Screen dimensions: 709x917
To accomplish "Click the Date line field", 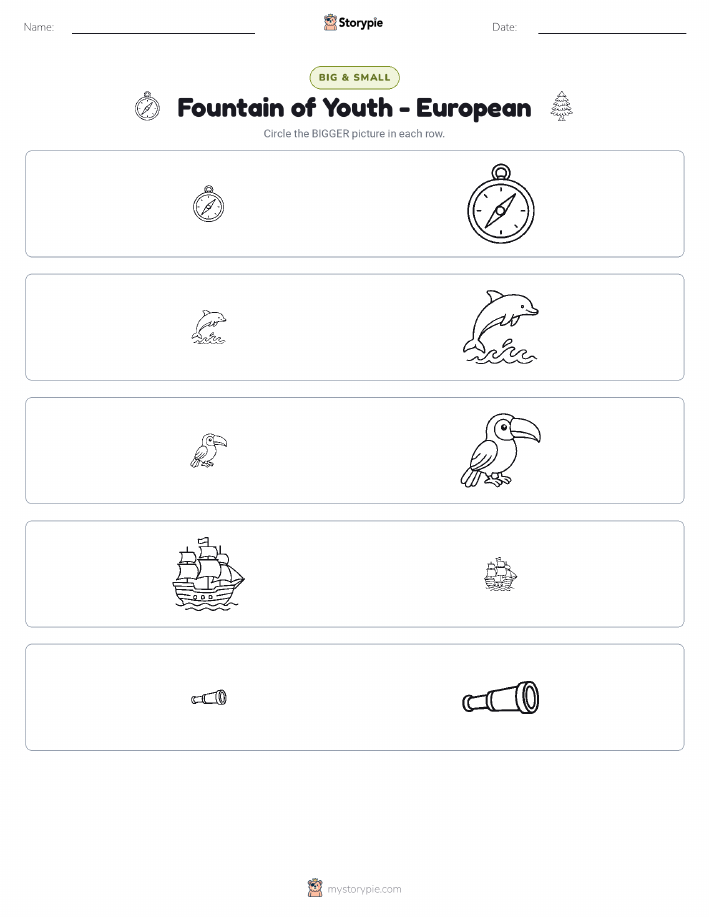I will click(612, 27).
